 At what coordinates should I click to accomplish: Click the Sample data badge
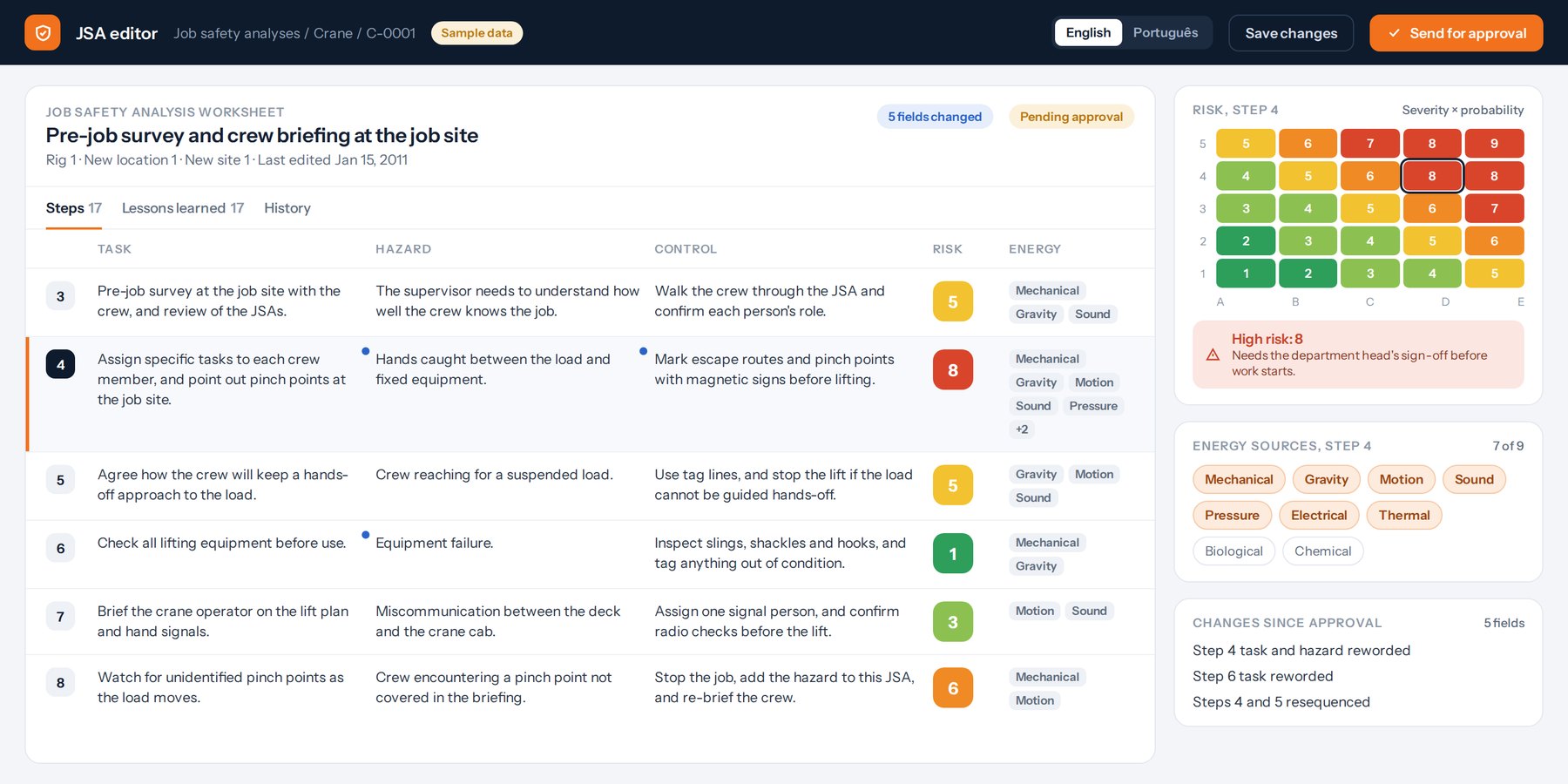[x=476, y=33]
